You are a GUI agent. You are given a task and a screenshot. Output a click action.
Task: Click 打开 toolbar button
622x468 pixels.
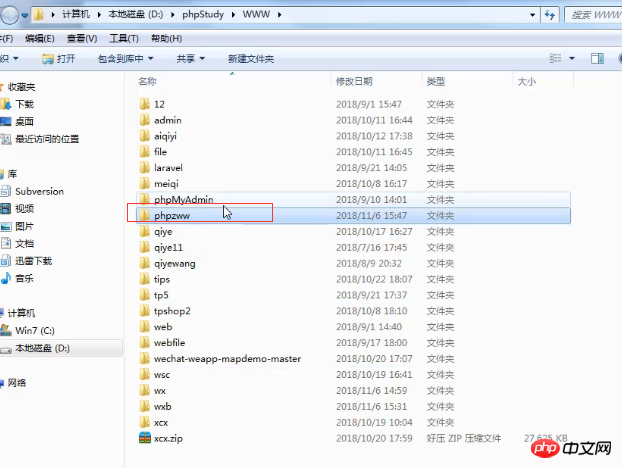(58, 59)
